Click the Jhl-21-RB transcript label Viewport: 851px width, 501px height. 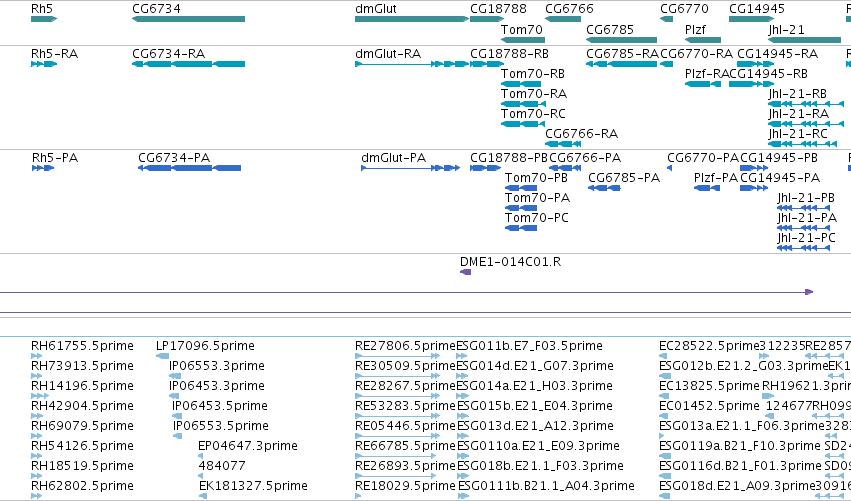[798, 94]
